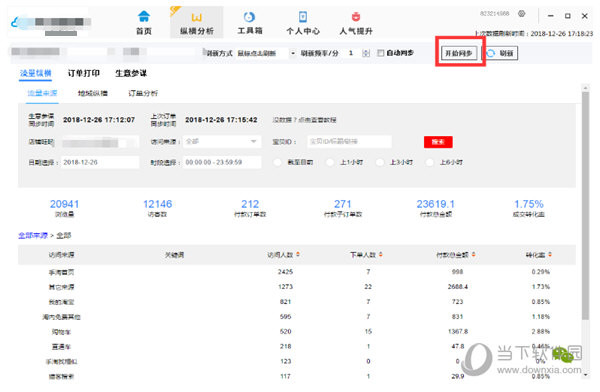Click the 1367.8 payment amount cell
This screenshot has width=600, height=392.
(x=458, y=332)
